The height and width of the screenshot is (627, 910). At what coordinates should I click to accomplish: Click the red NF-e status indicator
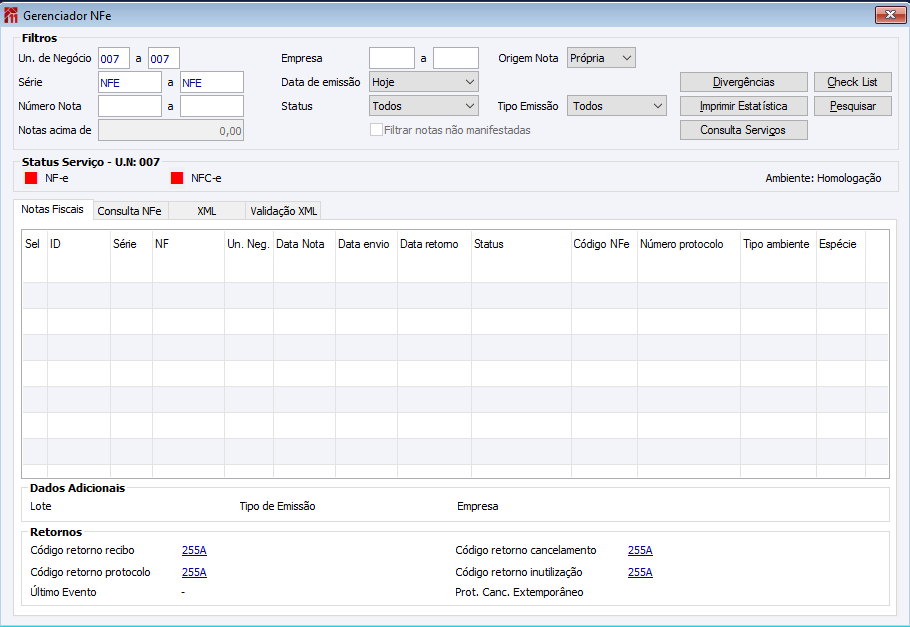click(x=31, y=178)
